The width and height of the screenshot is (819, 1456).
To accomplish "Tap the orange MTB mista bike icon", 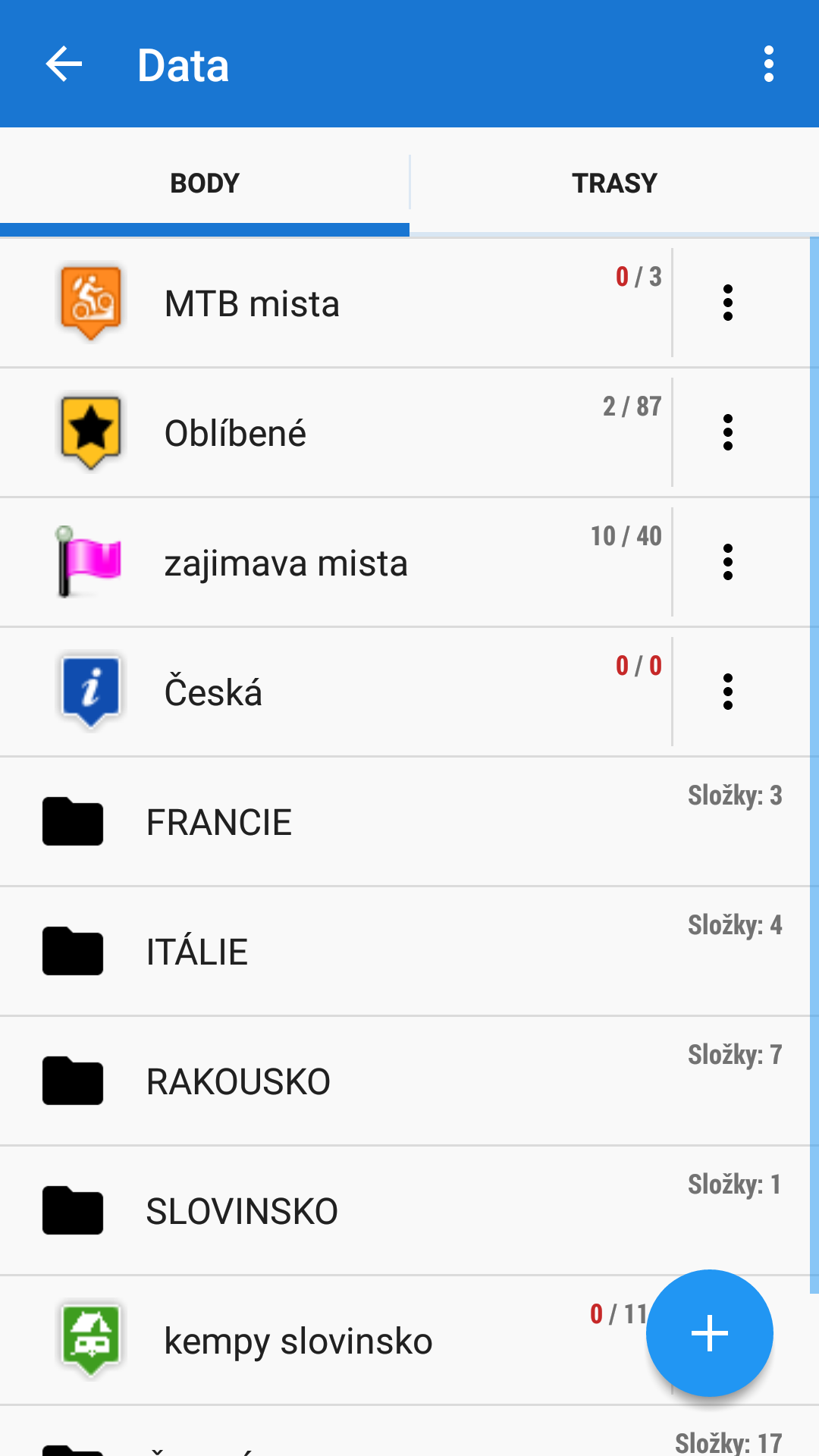I will [90, 302].
